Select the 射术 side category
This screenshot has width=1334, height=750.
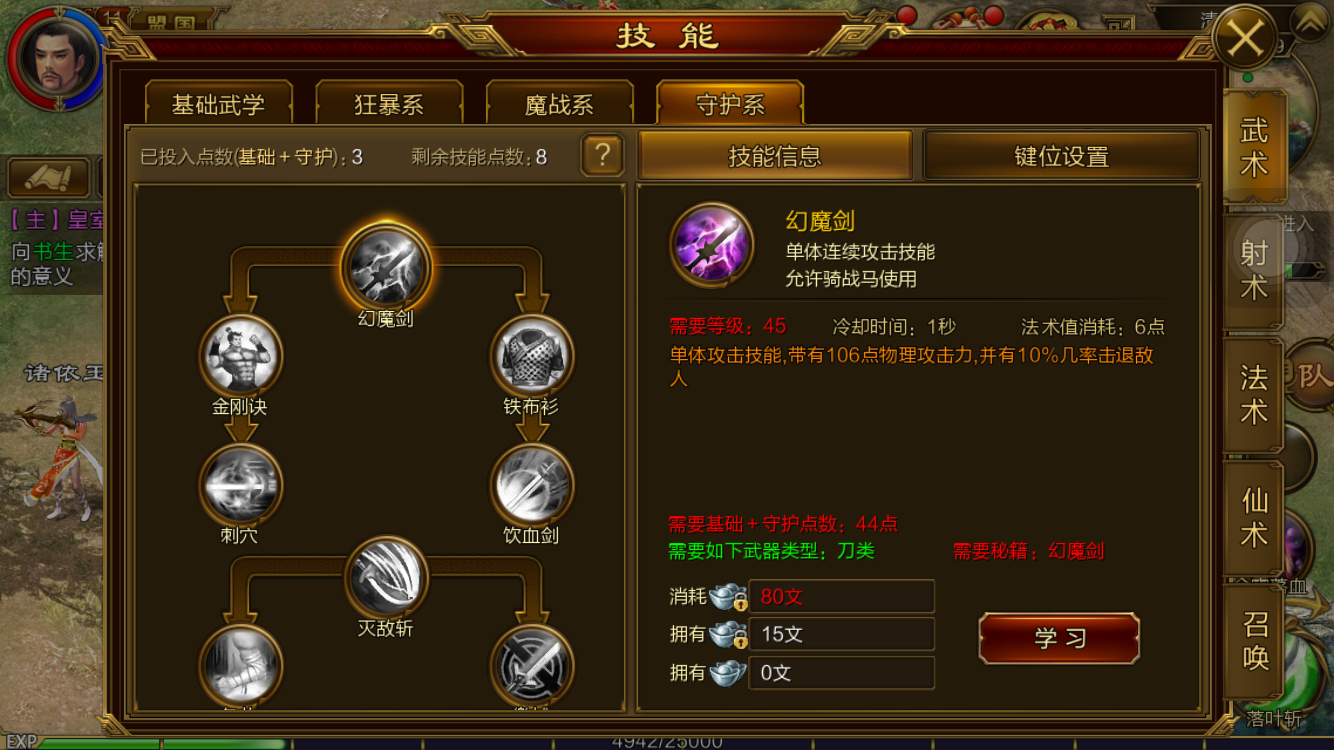tap(1254, 270)
